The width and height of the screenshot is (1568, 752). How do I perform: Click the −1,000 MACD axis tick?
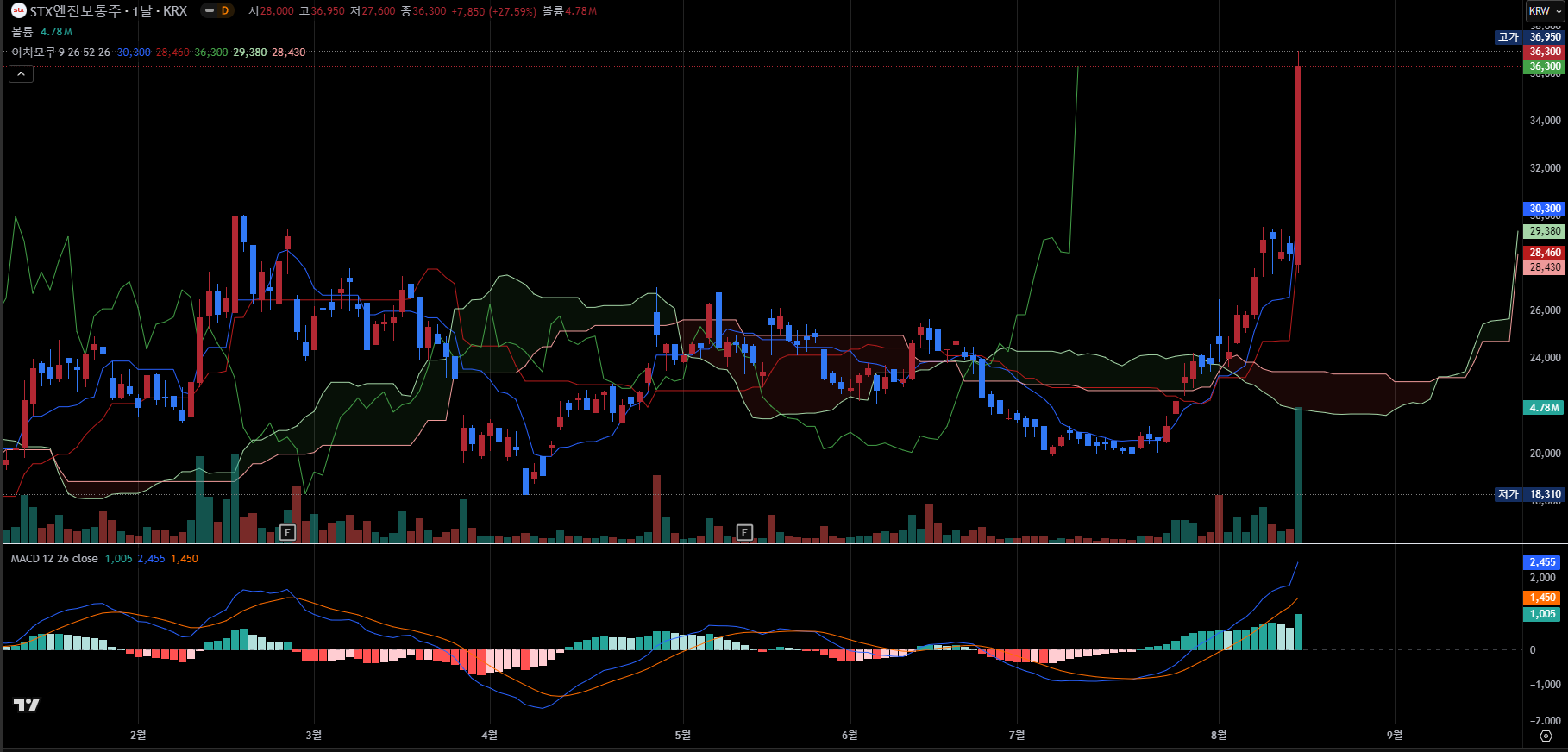pos(1545,685)
